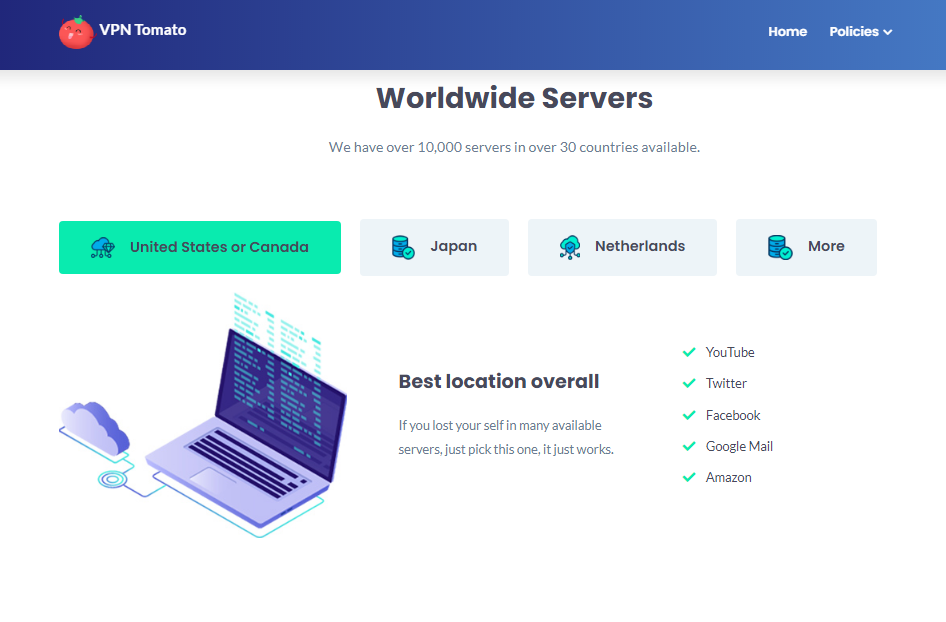946x622 pixels.
Task: Click the 'If you lost your self' description text
Action: [x=506, y=437]
